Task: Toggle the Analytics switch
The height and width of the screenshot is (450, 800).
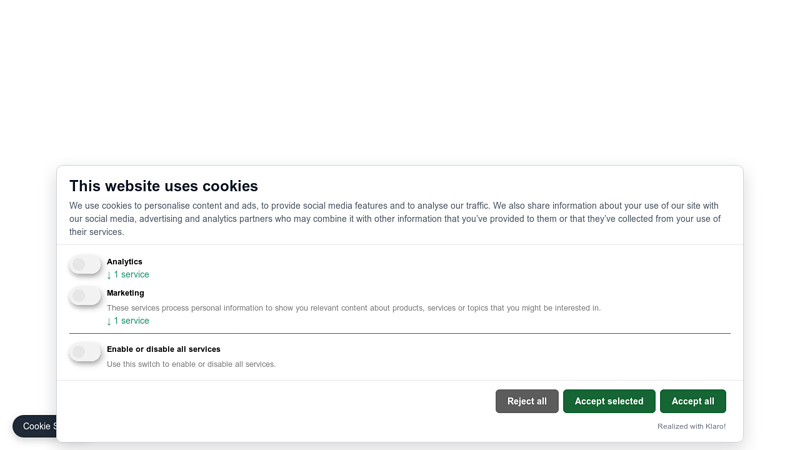Action: pyautogui.click(x=85, y=264)
